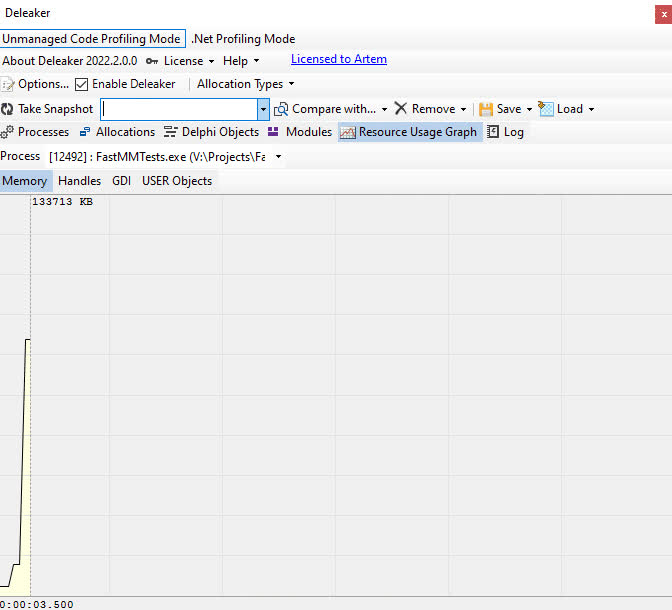The width and height of the screenshot is (672, 610).
Task: Click the Save floppy disk icon
Action: (486, 109)
